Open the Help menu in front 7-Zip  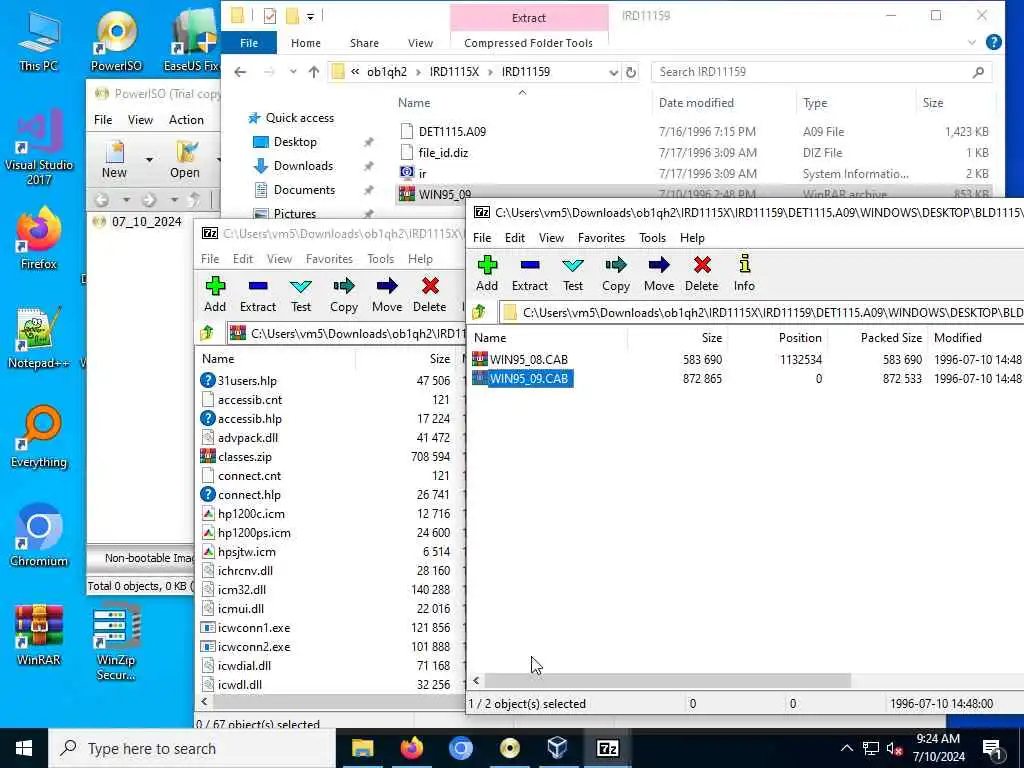[x=692, y=238]
